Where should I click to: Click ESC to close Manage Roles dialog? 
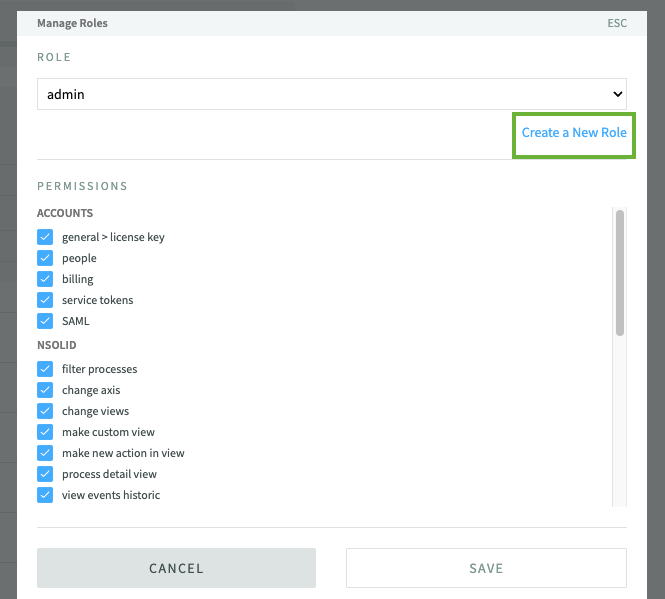(x=617, y=23)
